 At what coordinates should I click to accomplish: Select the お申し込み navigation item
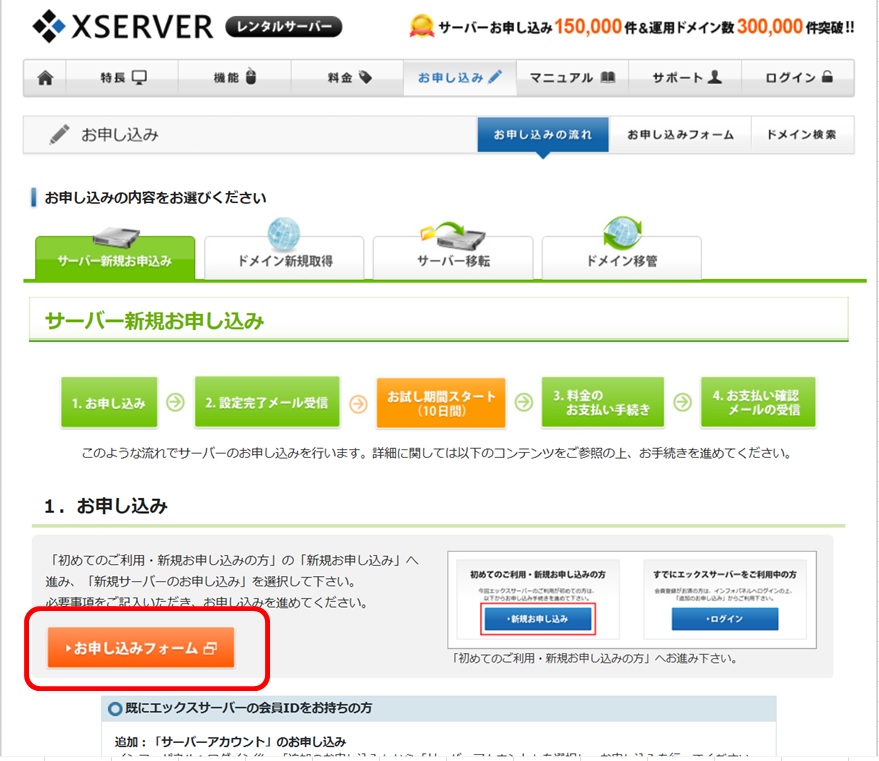click(460, 78)
